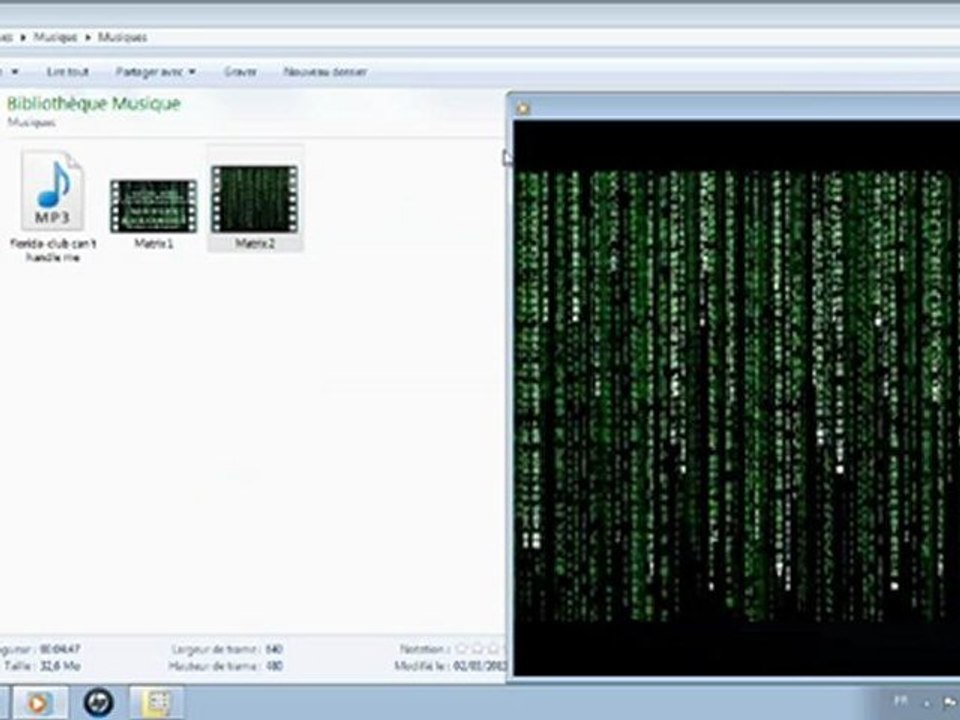Click the Matrix2 file name label
The height and width of the screenshot is (720, 960).
click(255, 244)
